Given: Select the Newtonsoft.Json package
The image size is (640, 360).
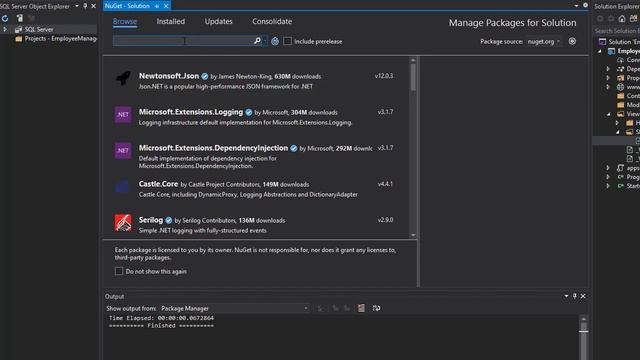Looking at the screenshot, I should [x=255, y=80].
